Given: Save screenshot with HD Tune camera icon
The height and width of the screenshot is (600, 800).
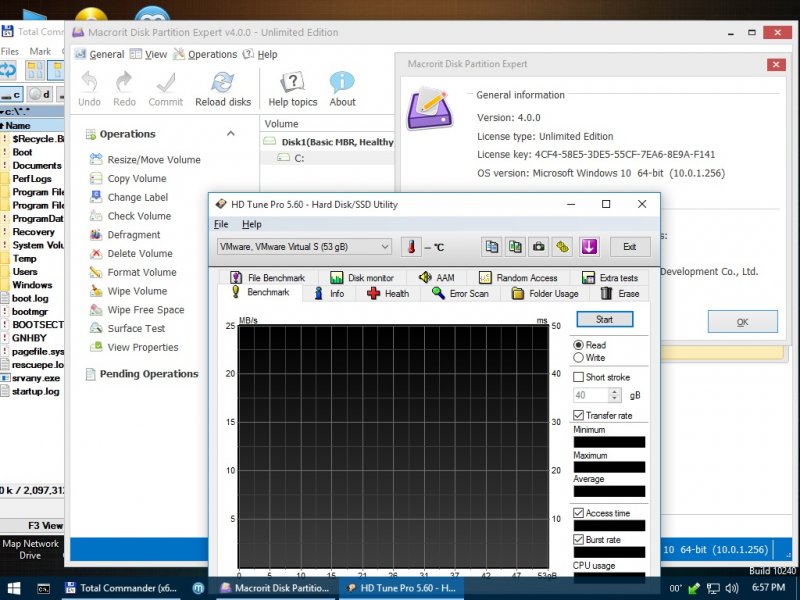Looking at the screenshot, I should [538, 247].
